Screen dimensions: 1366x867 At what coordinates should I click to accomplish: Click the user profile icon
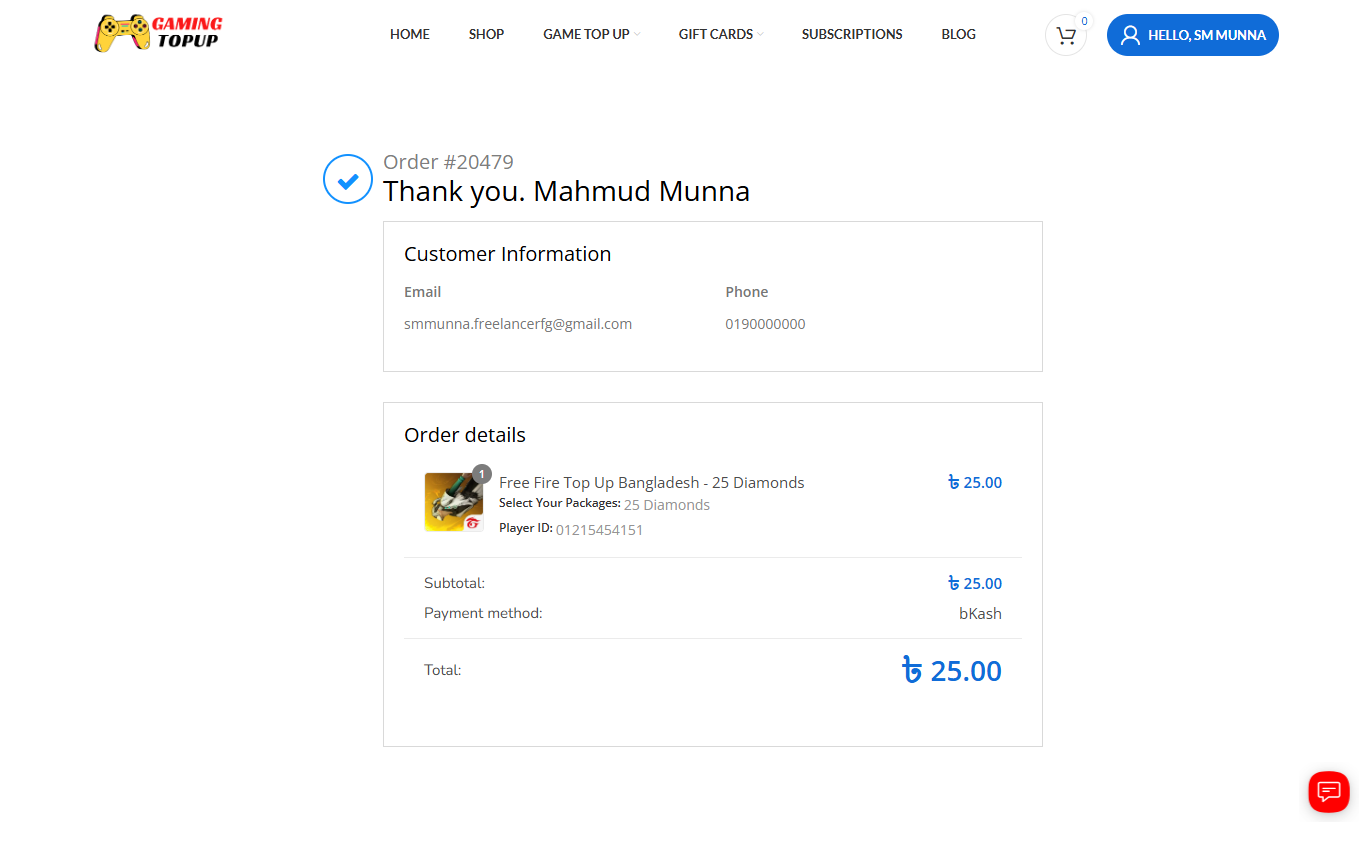(x=1130, y=35)
